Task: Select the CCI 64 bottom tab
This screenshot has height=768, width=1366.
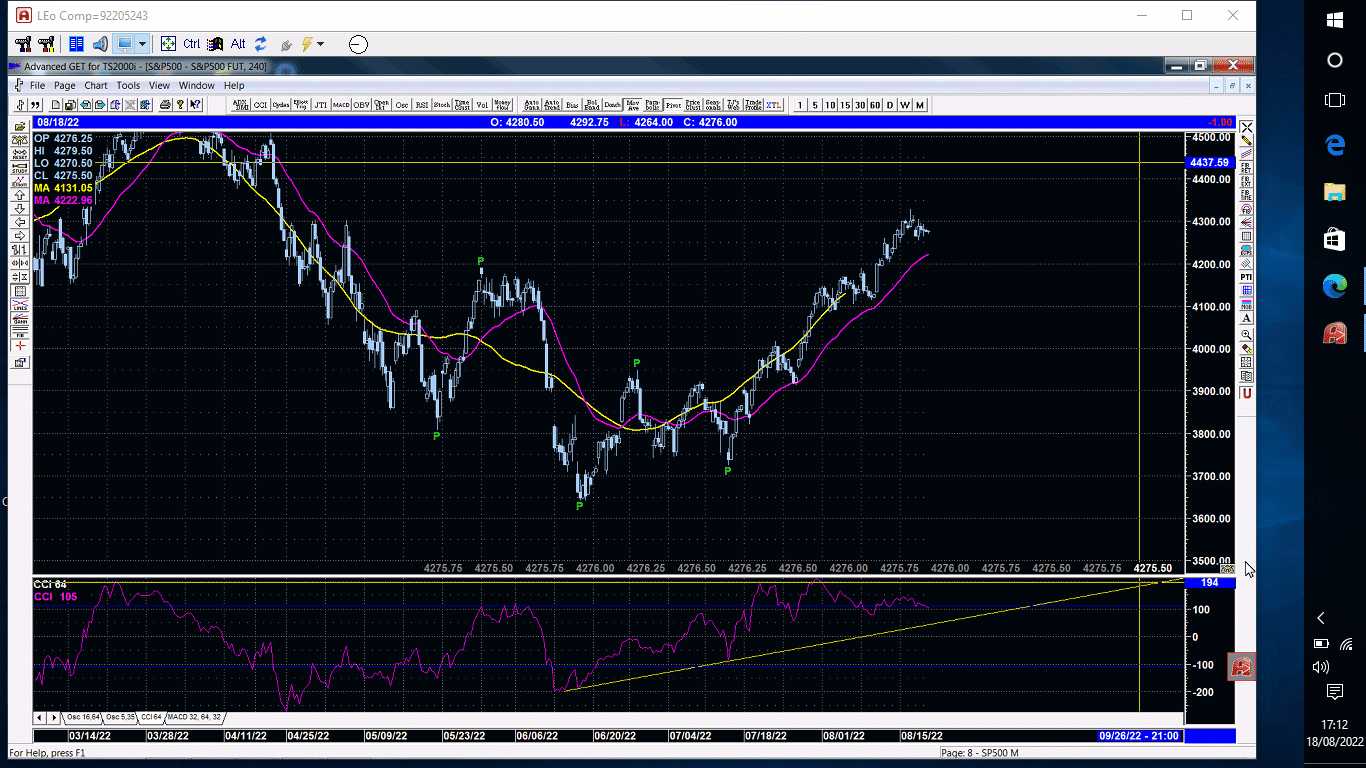Action: (x=151, y=717)
